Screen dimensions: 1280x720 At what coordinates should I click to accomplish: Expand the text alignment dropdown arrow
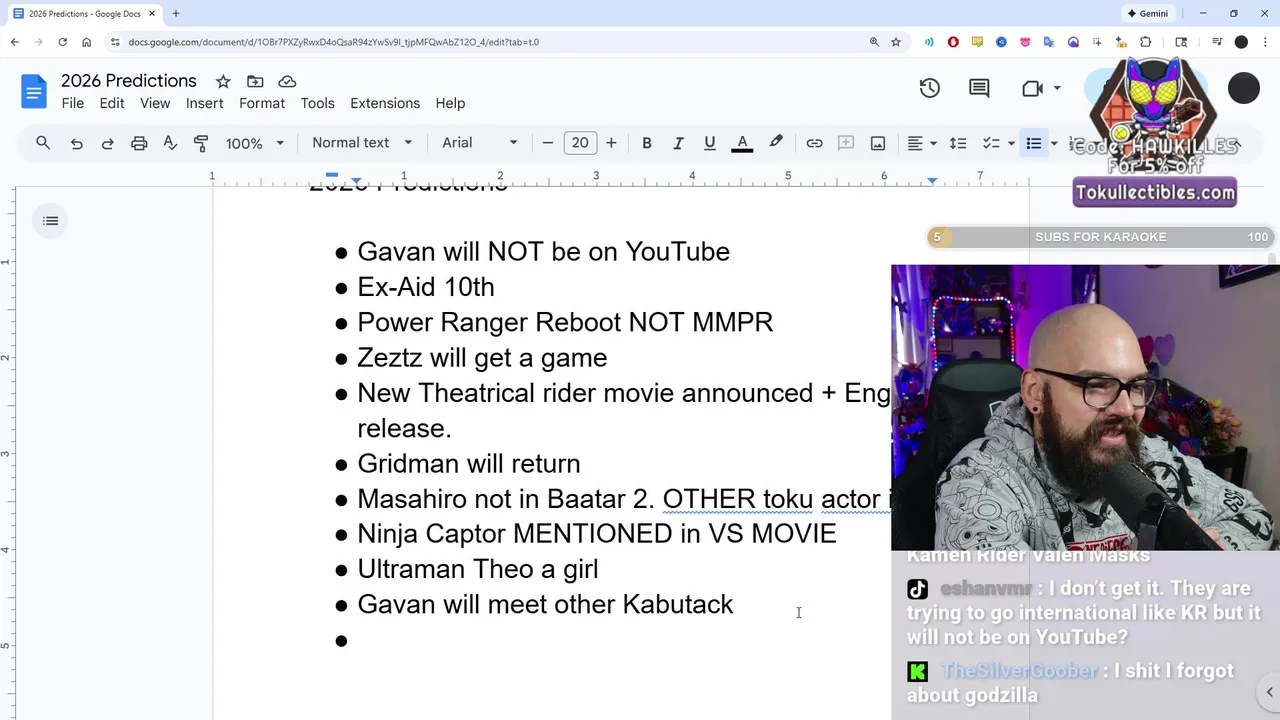(x=933, y=143)
